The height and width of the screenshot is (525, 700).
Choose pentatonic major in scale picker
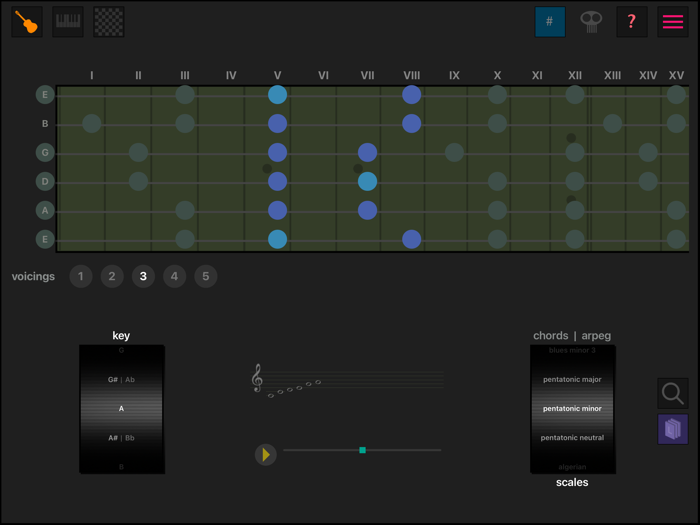tap(572, 379)
